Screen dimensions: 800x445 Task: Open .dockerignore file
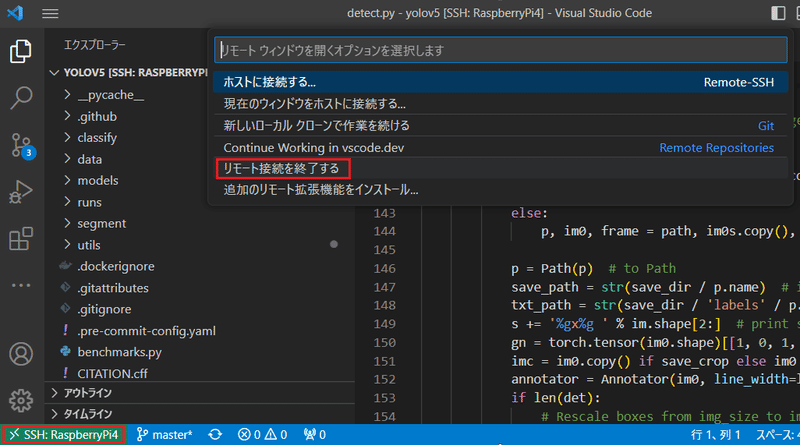(115, 266)
